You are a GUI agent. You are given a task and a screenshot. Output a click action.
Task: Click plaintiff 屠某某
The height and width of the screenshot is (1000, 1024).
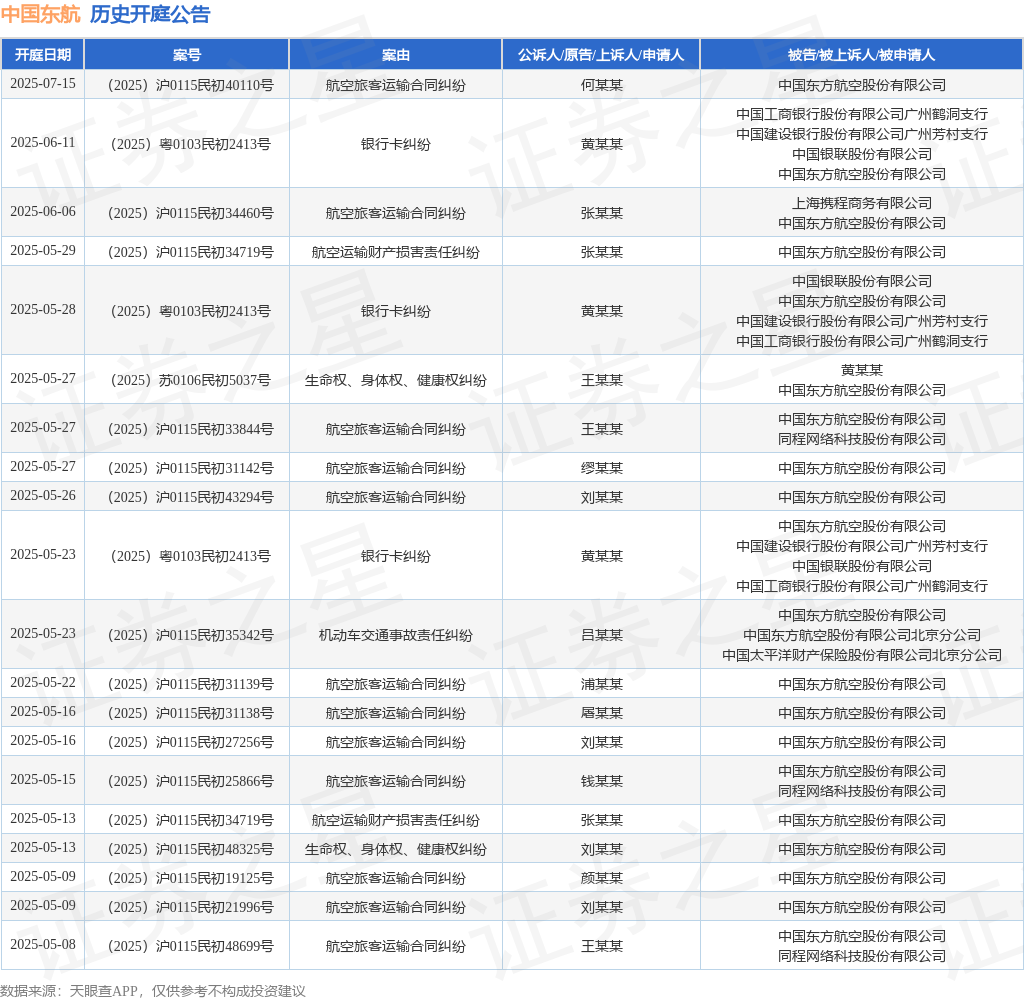tap(601, 713)
